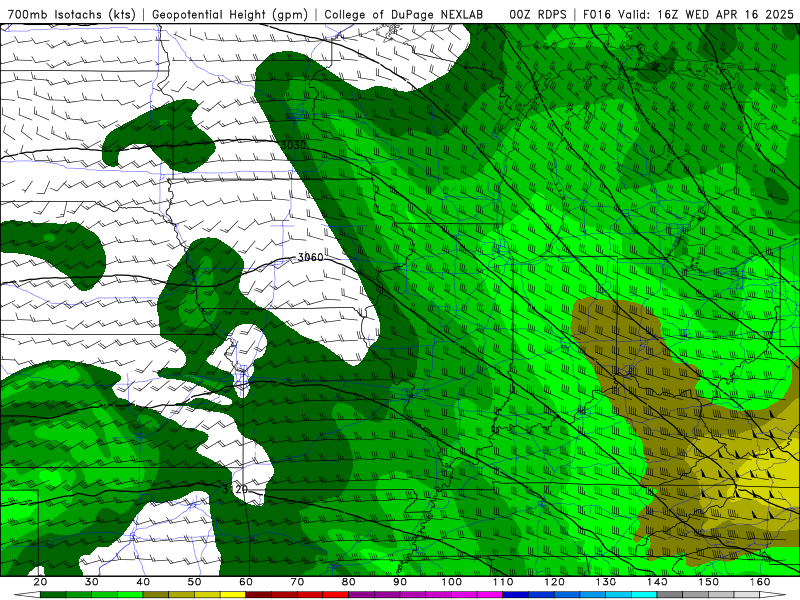Select the dark blue swatch after label 110
The width and height of the screenshot is (800, 600).
(x=516, y=595)
